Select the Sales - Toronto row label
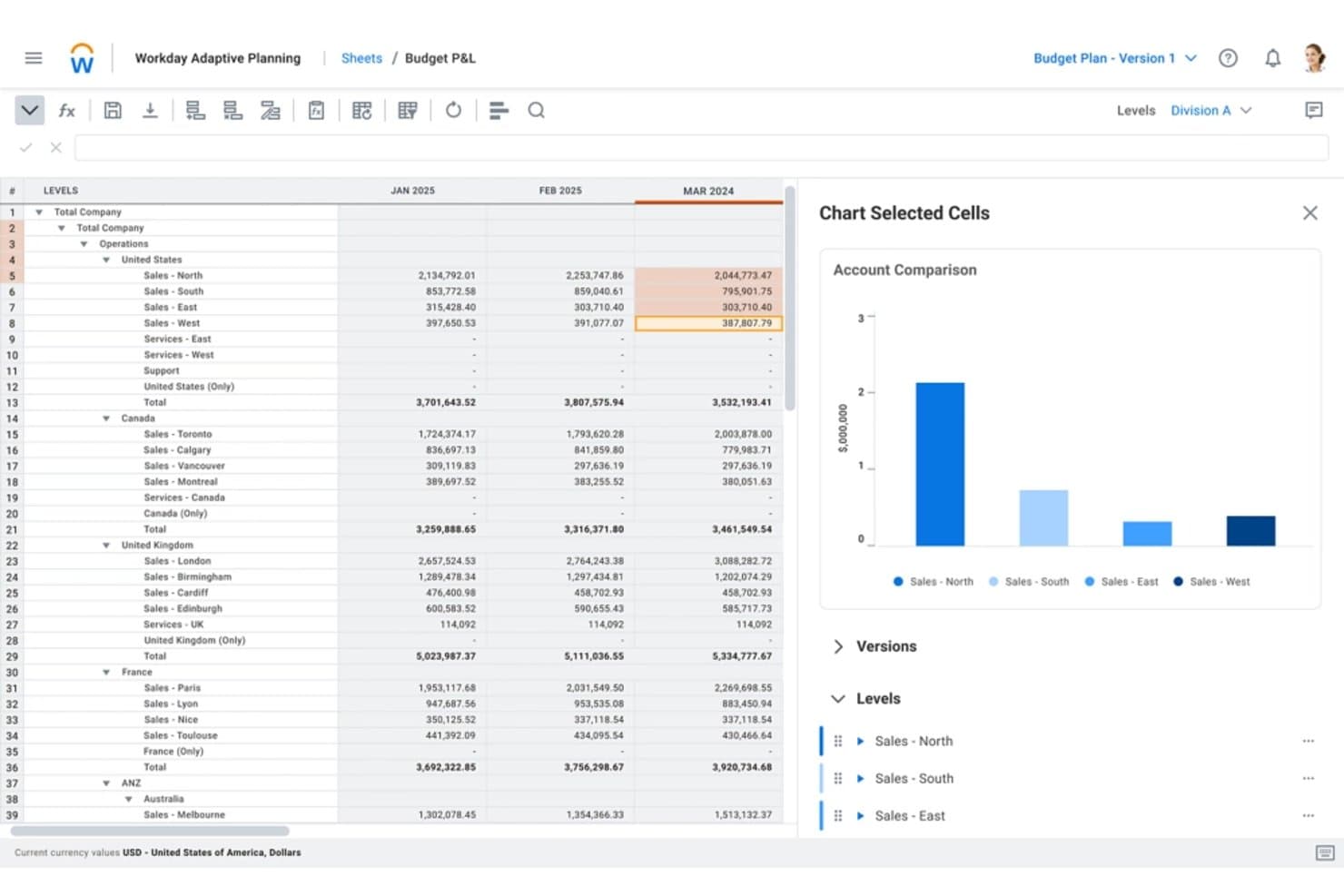The image size is (1344, 896). tap(178, 434)
